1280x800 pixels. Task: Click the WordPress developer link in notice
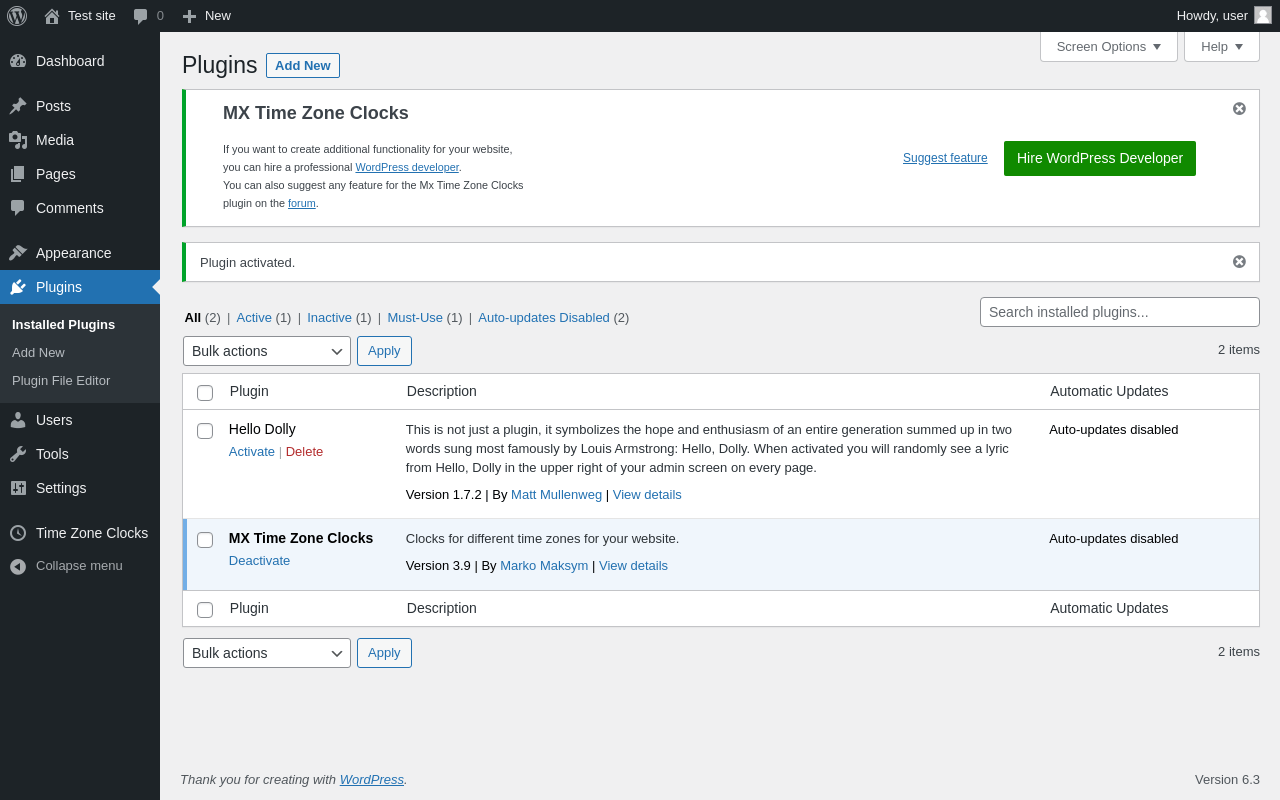(x=407, y=167)
